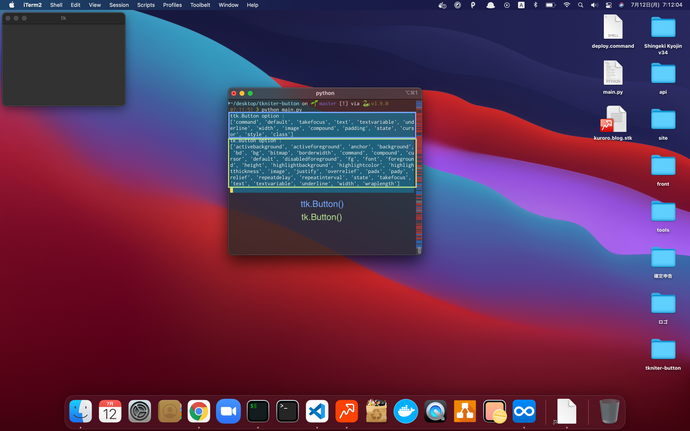Viewport: 690px width, 431px height.
Task: Switch to iTerm2 via its Dock icon
Action: tap(258, 411)
